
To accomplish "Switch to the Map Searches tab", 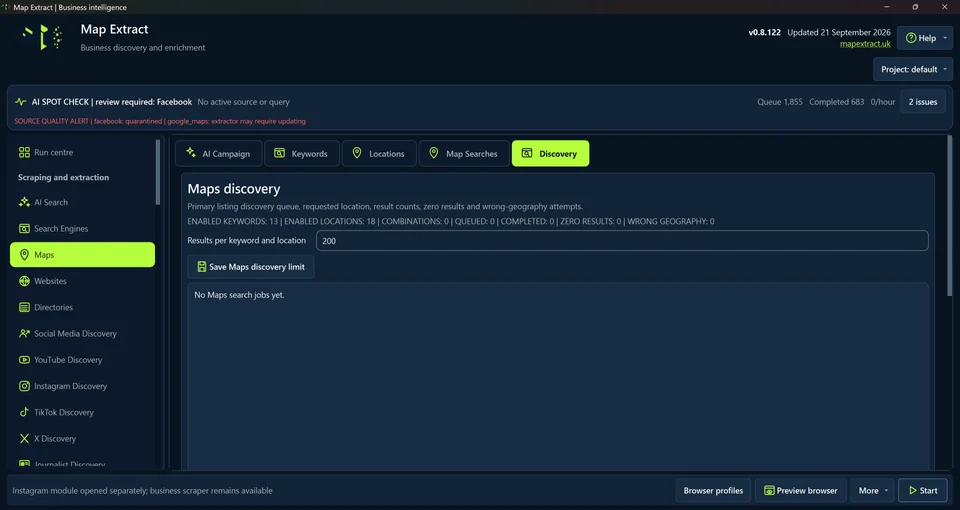I will (x=464, y=153).
